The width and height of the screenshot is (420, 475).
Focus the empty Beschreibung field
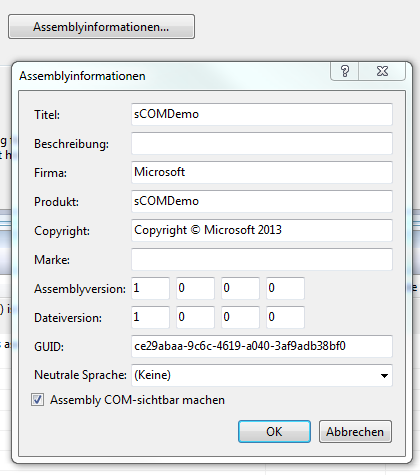click(262, 143)
